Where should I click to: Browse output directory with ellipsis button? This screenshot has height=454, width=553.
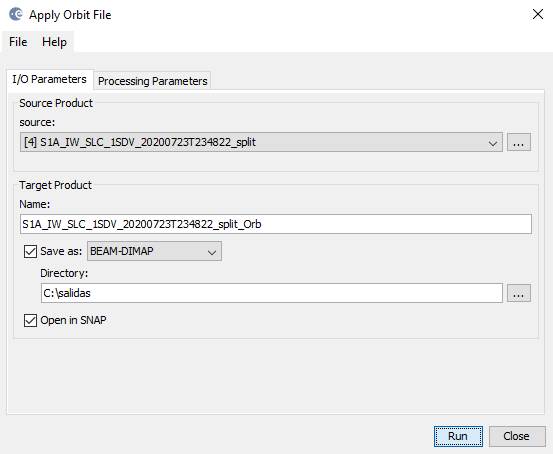pyautogui.click(x=518, y=293)
